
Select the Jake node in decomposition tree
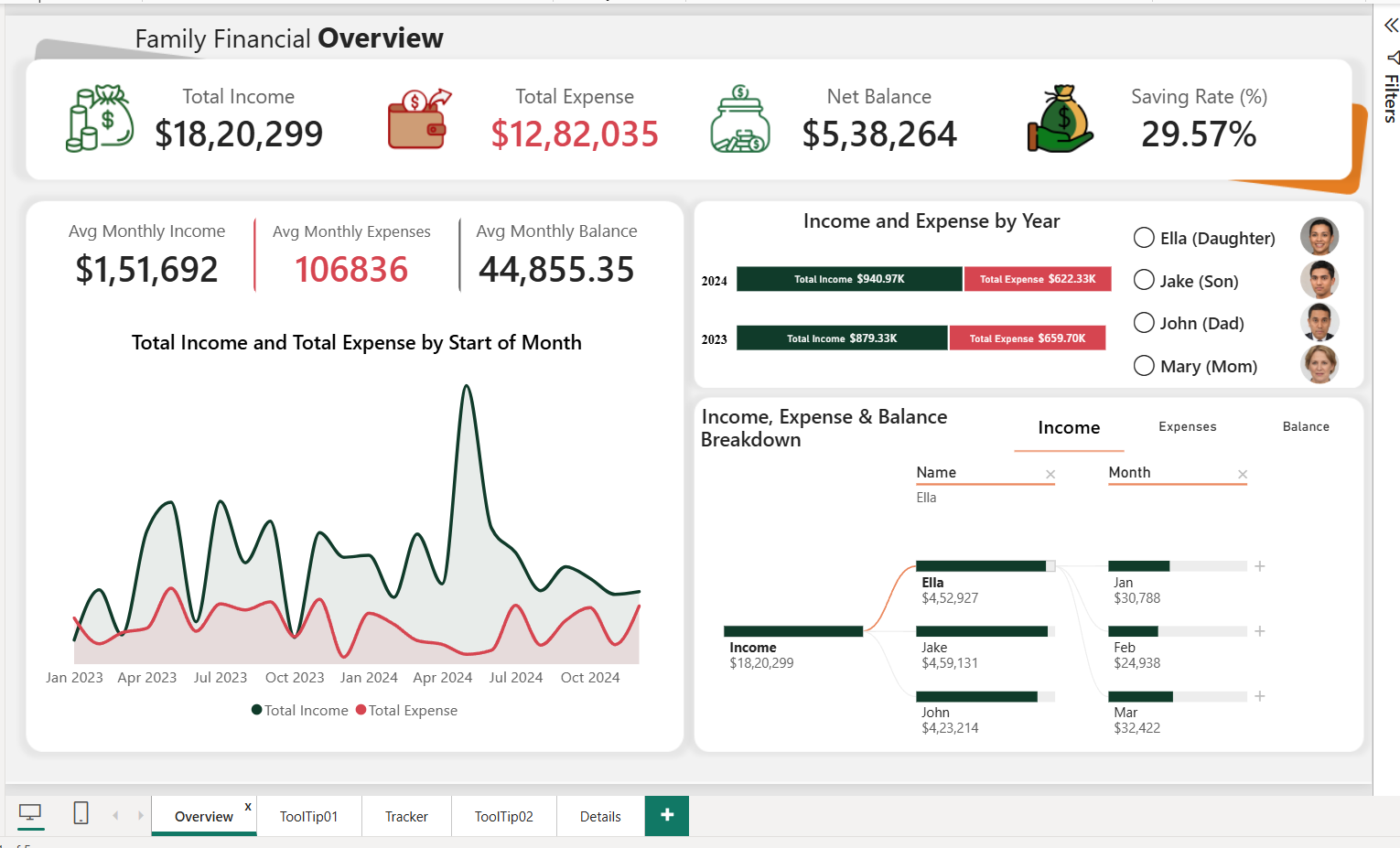tap(985, 631)
